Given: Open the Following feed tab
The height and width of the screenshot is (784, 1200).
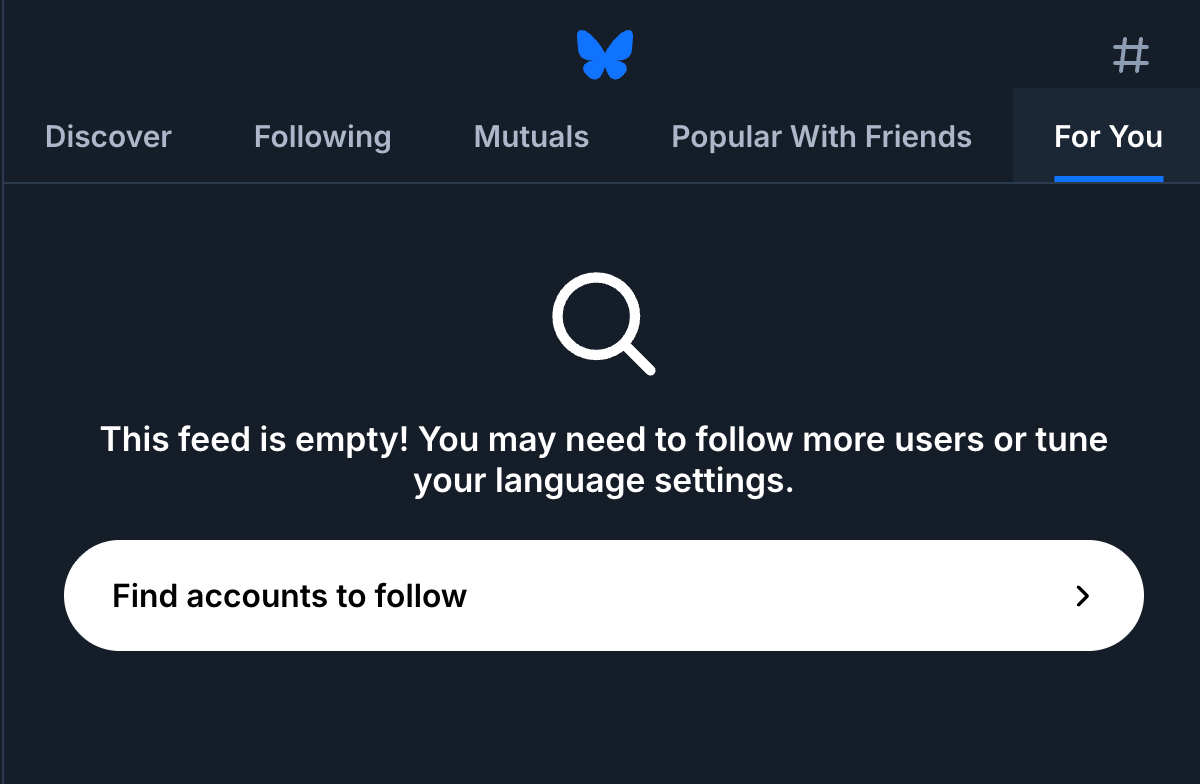Looking at the screenshot, I should click(322, 136).
